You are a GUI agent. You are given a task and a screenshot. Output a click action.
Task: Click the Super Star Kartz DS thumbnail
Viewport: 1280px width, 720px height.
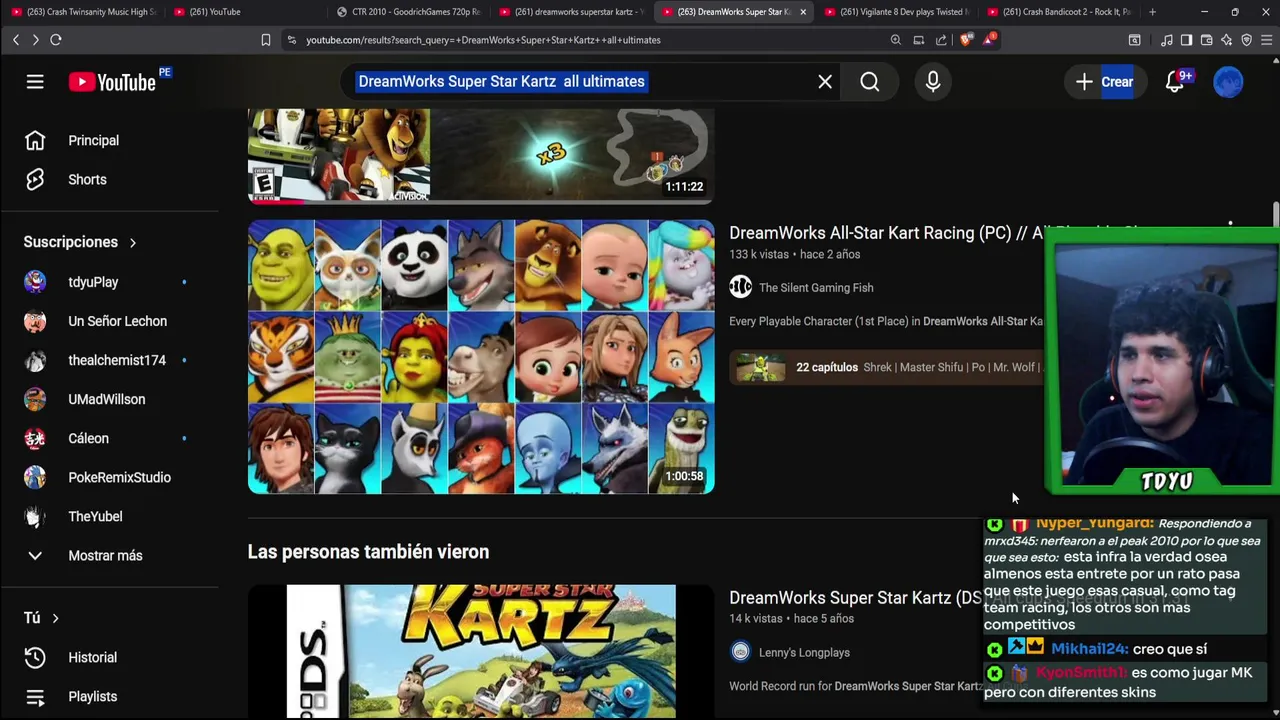481,651
